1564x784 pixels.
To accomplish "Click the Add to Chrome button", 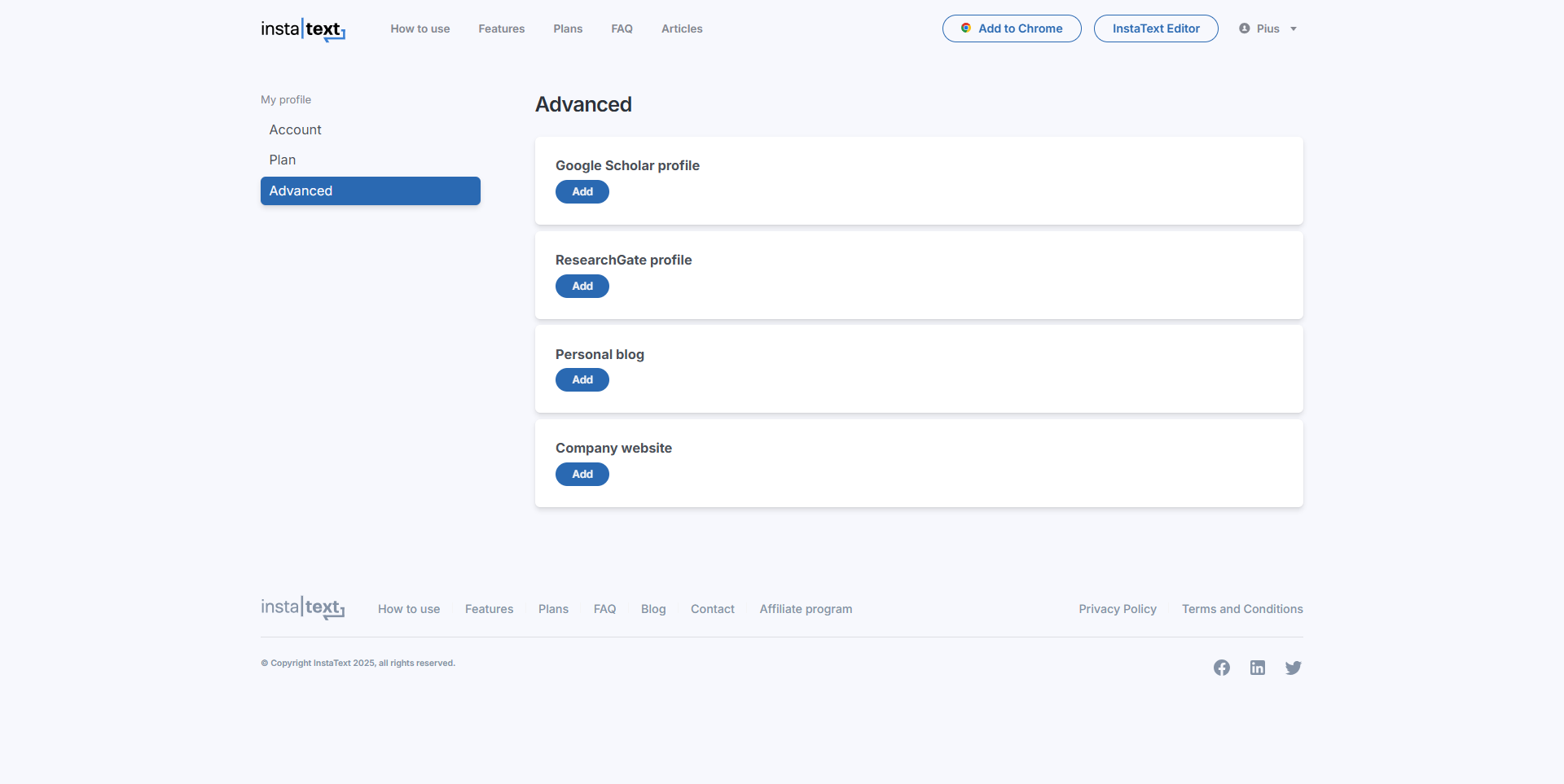I will 1011,28.
